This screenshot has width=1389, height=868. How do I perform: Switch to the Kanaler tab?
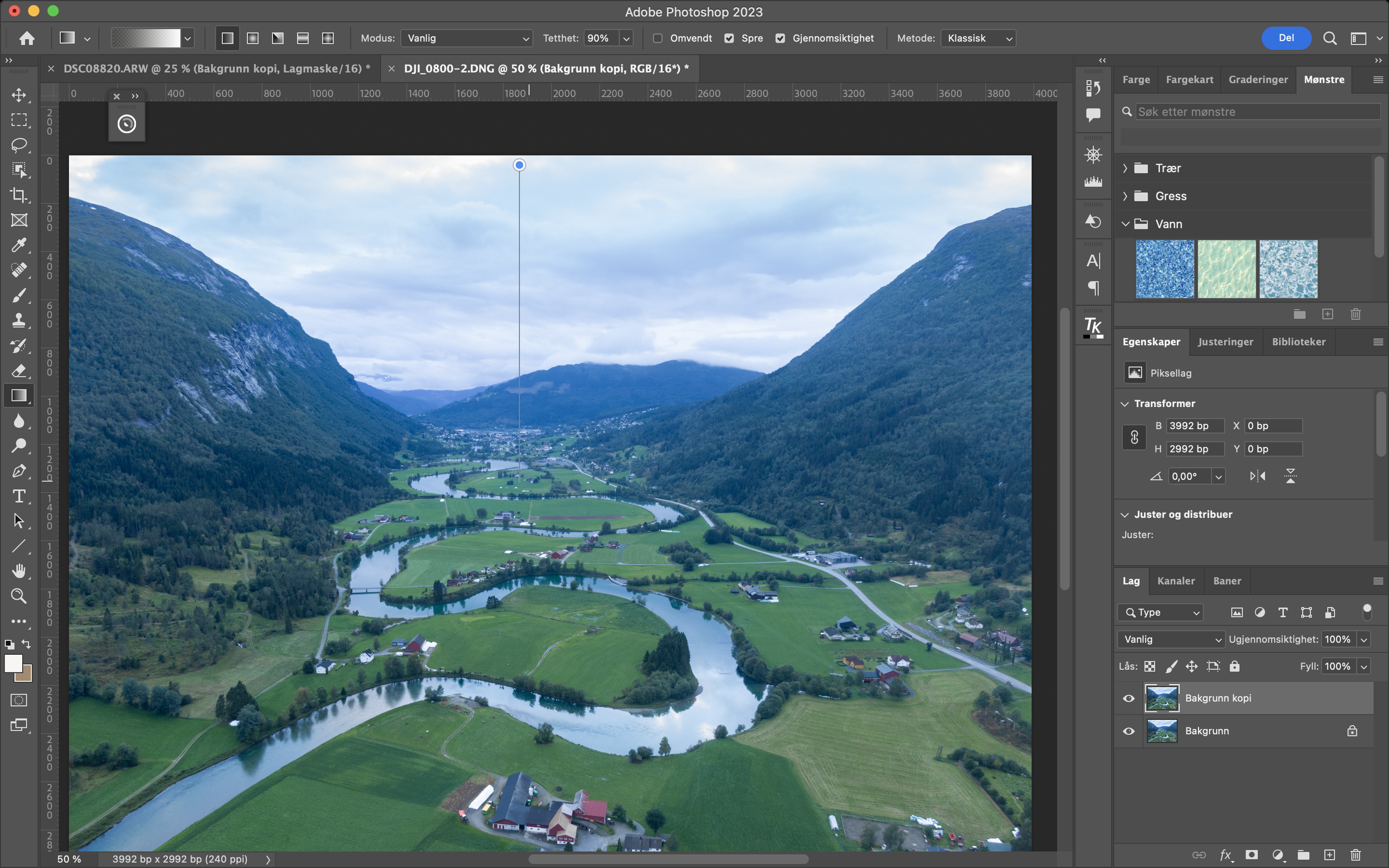coord(1176,581)
